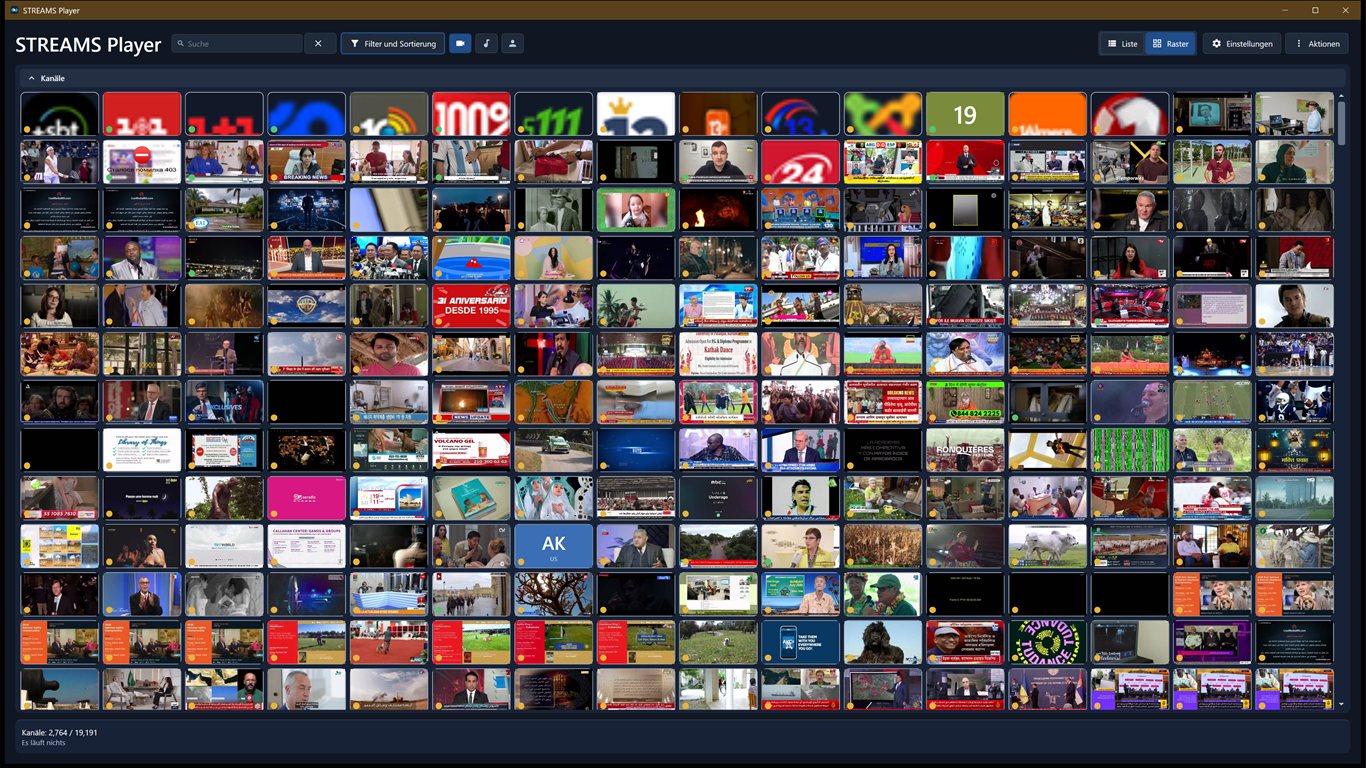Click into the Suche search field

point(237,44)
